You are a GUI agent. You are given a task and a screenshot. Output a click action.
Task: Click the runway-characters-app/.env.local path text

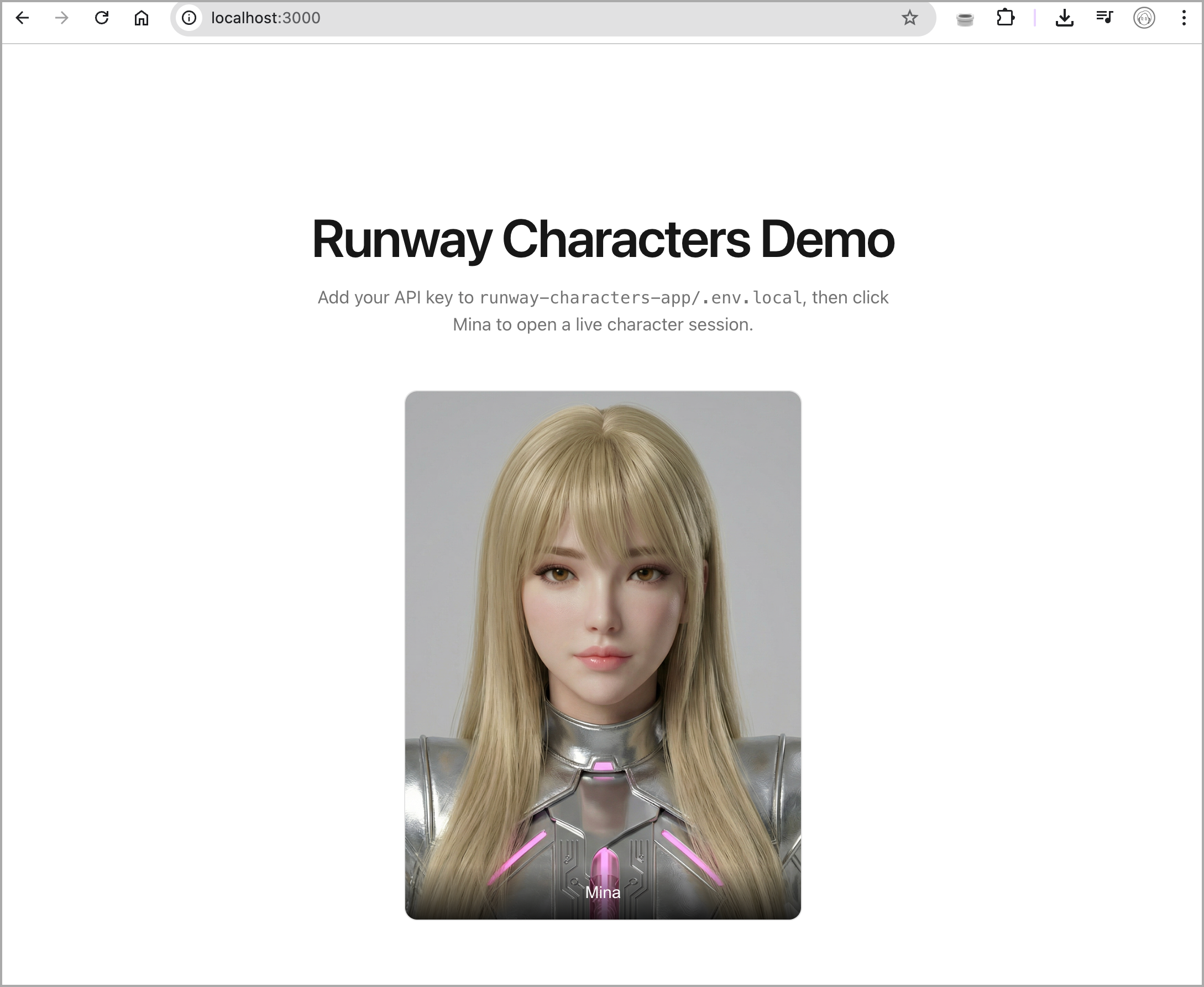(640, 298)
